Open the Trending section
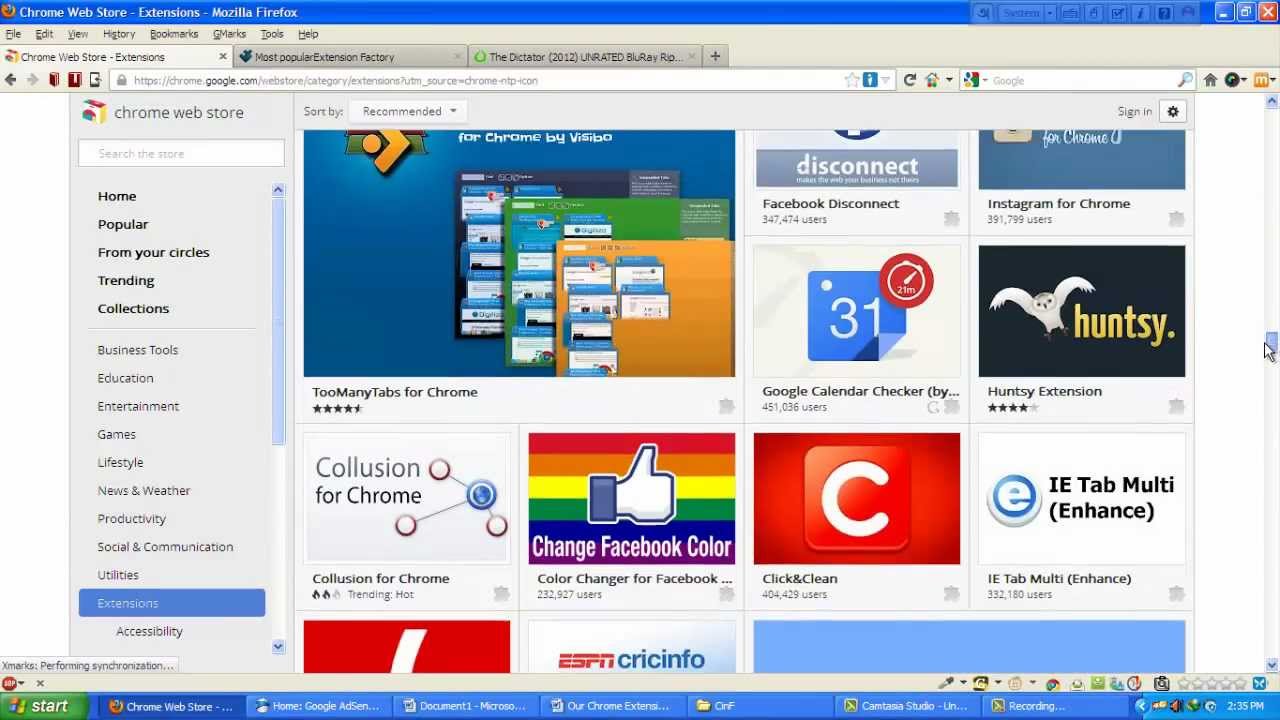 pos(126,280)
